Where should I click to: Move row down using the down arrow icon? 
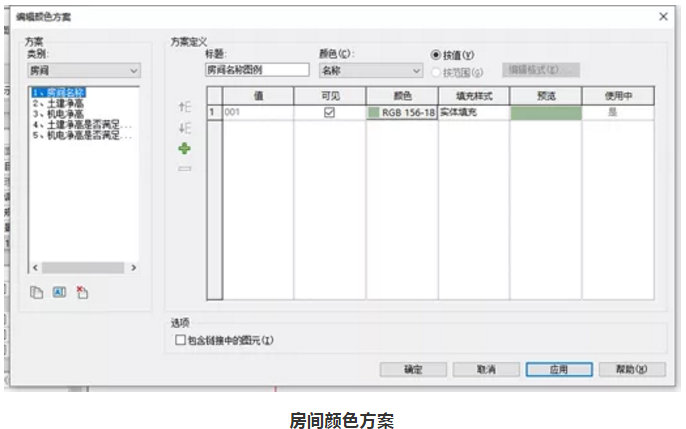click(185, 128)
